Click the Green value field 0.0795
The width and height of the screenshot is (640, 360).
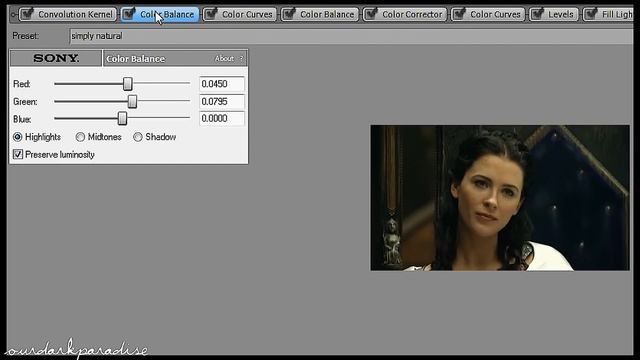pyautogui.click(x=222, y=101)
